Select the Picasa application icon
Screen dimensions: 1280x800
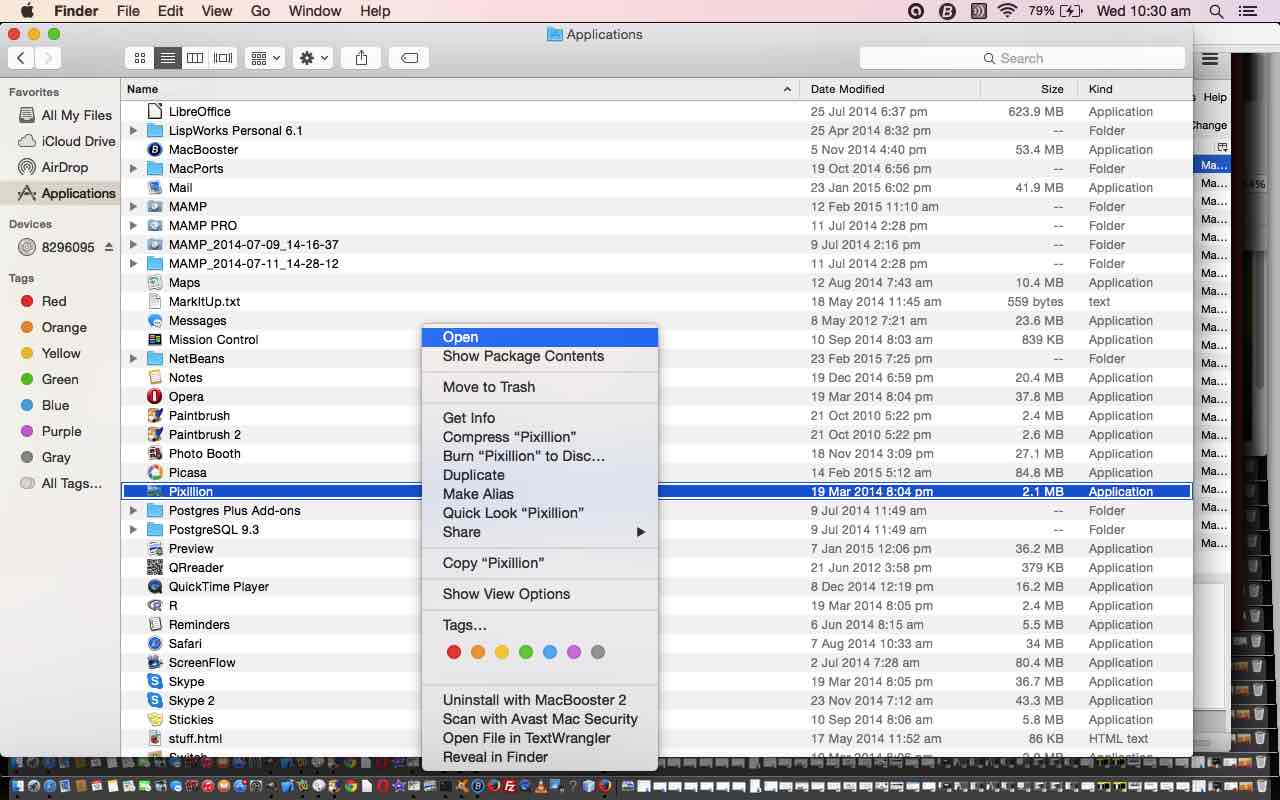pos(155,472)
